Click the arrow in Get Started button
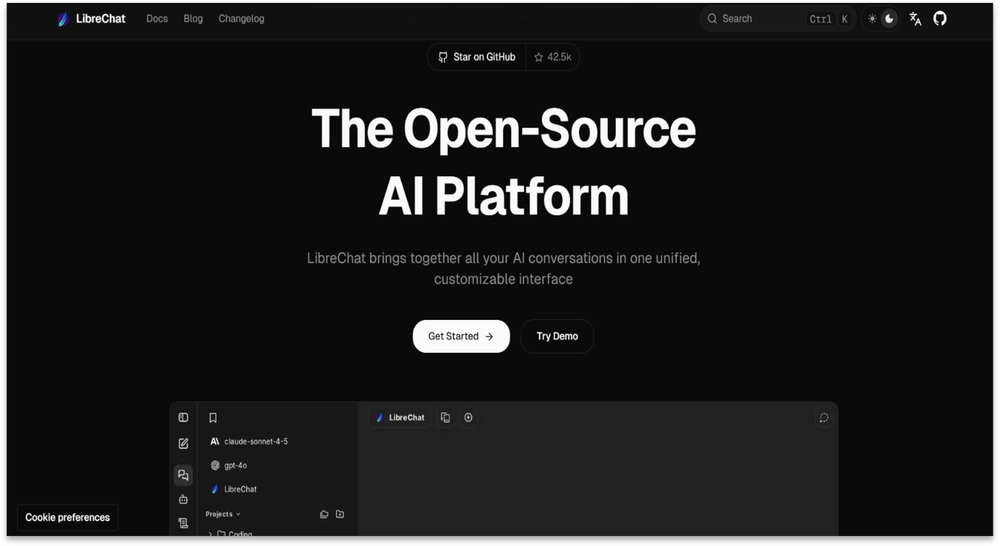1000x546 pixels. (x=489, y=337)
